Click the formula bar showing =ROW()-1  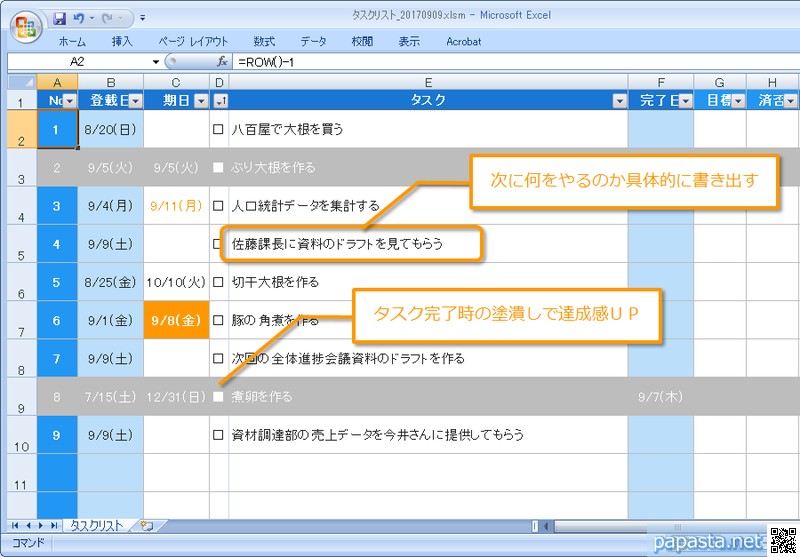[x=500, y=62]
